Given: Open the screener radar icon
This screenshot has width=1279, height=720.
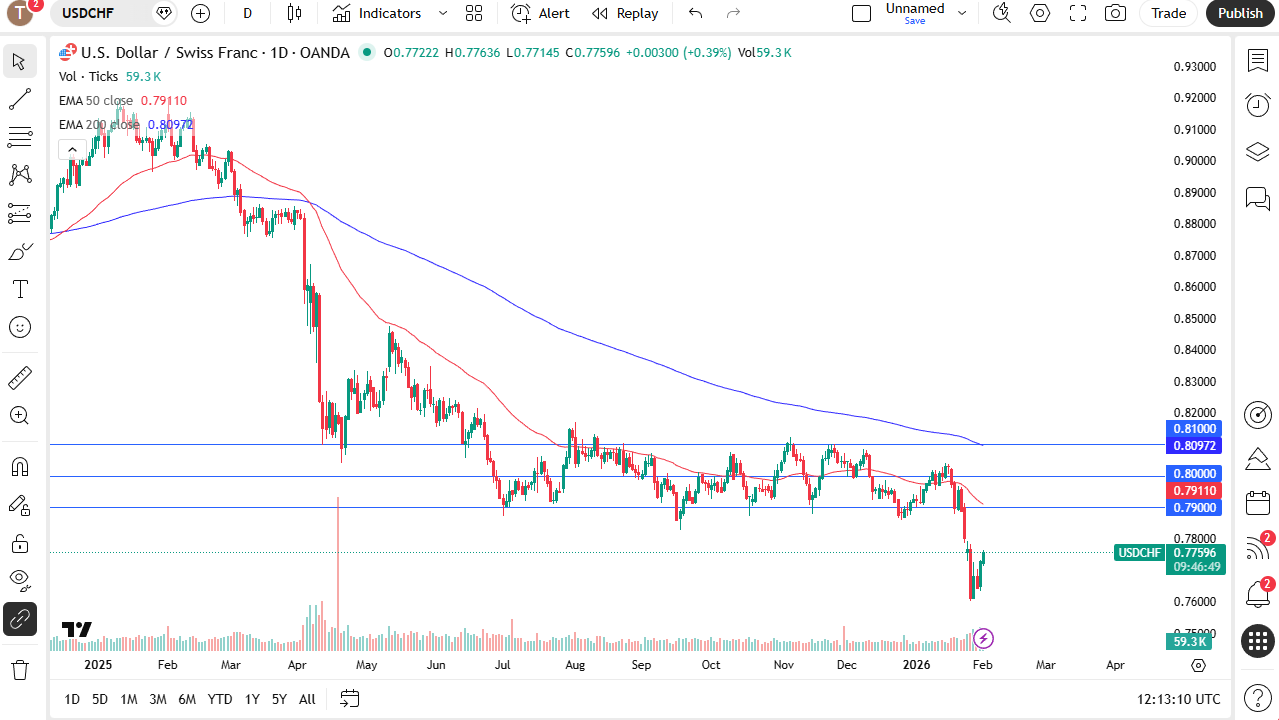Looking at the screenshot, I should point(1258,414).
